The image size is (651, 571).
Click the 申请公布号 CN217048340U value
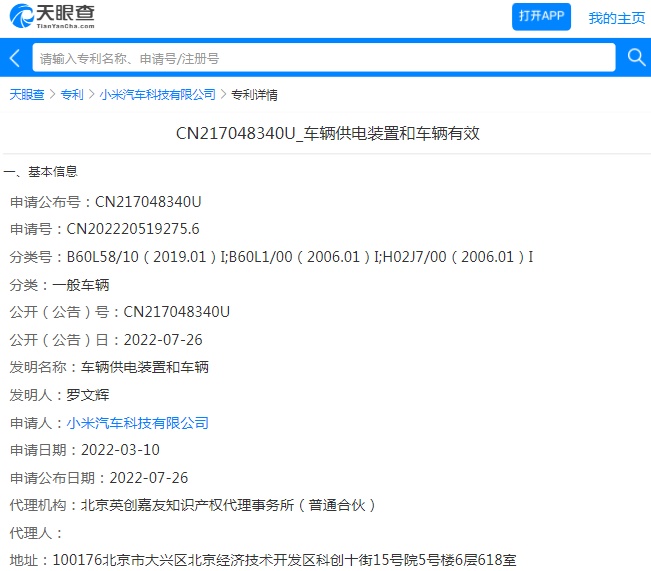(148, 202)
